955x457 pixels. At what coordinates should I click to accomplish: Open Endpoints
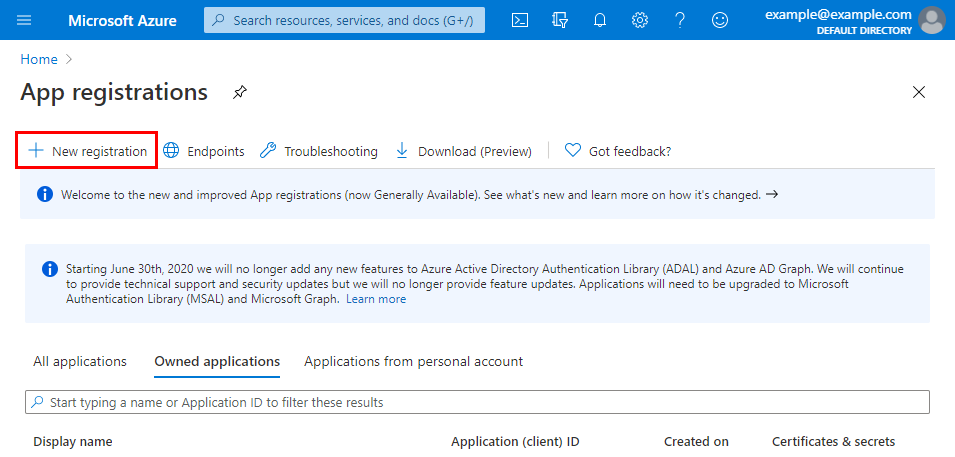pos(204,151)
